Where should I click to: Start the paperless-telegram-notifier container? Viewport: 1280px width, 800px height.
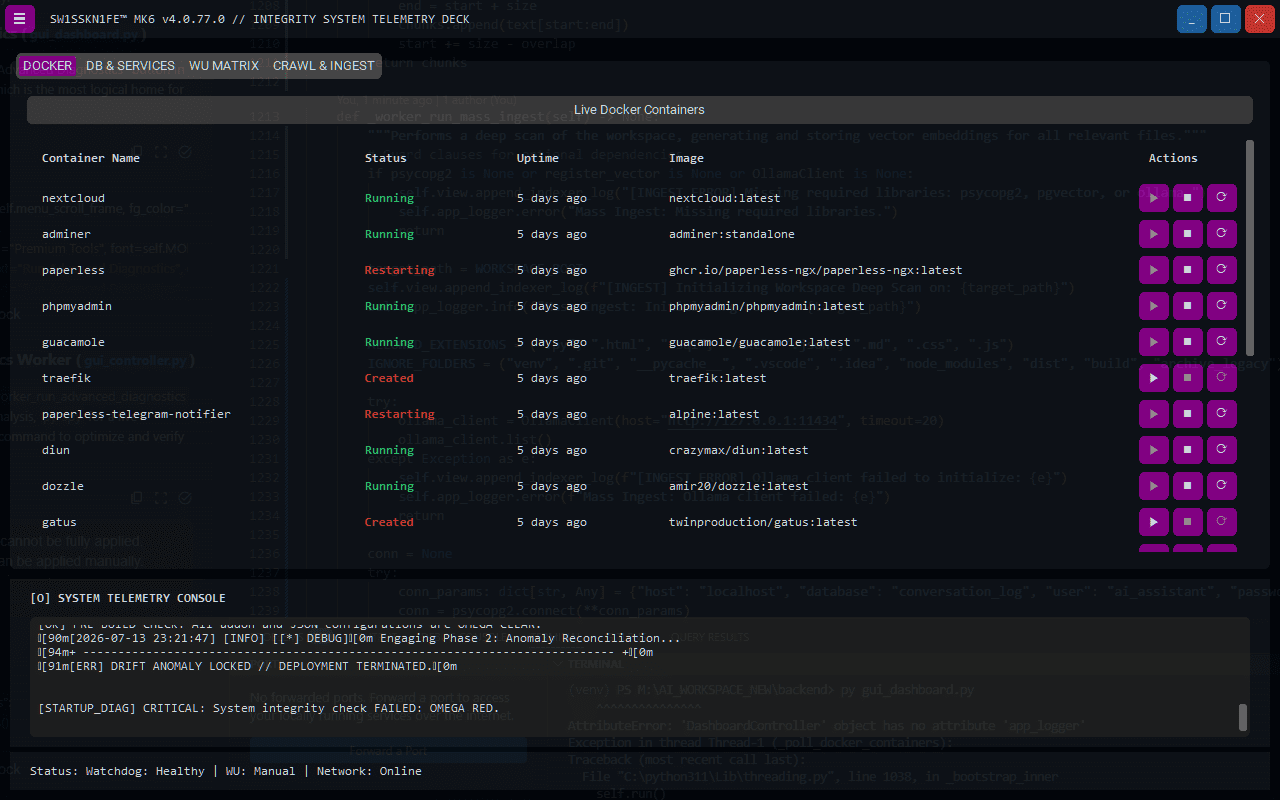(1153, 414)
